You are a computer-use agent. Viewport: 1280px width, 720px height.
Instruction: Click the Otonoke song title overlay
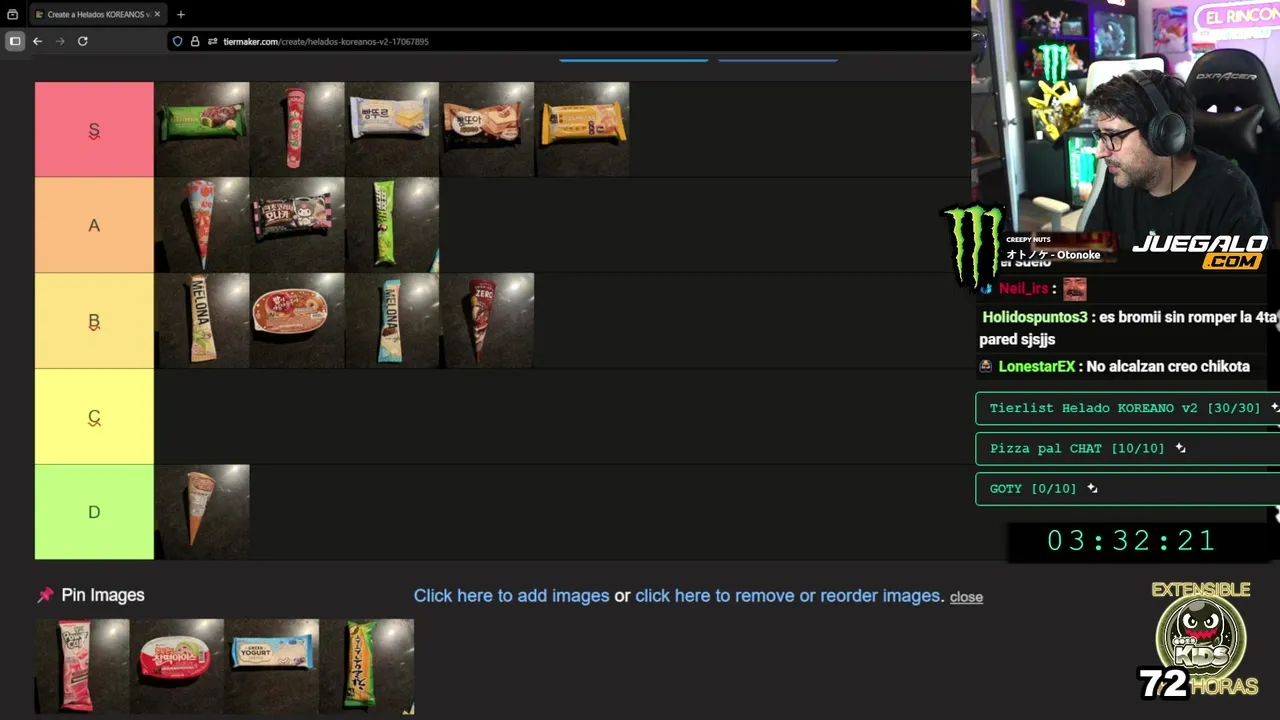1052,254
